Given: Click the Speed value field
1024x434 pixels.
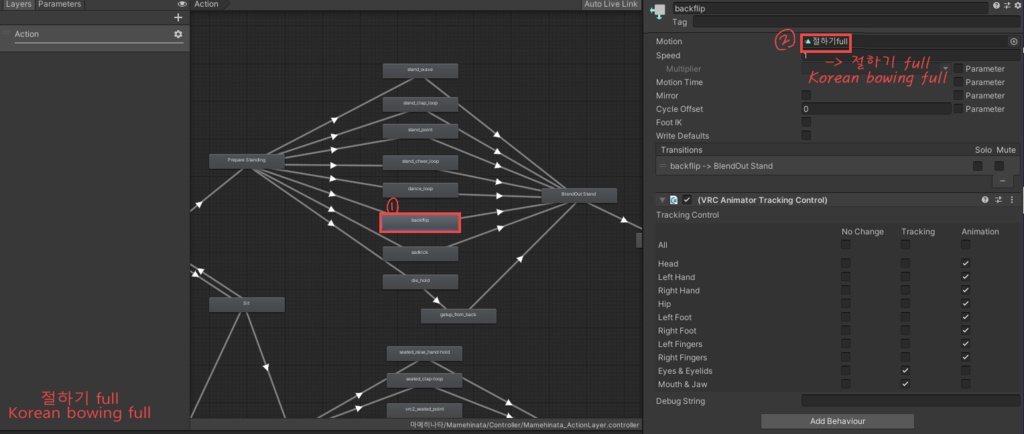Looking at the screenshot, I should (911, 55).
